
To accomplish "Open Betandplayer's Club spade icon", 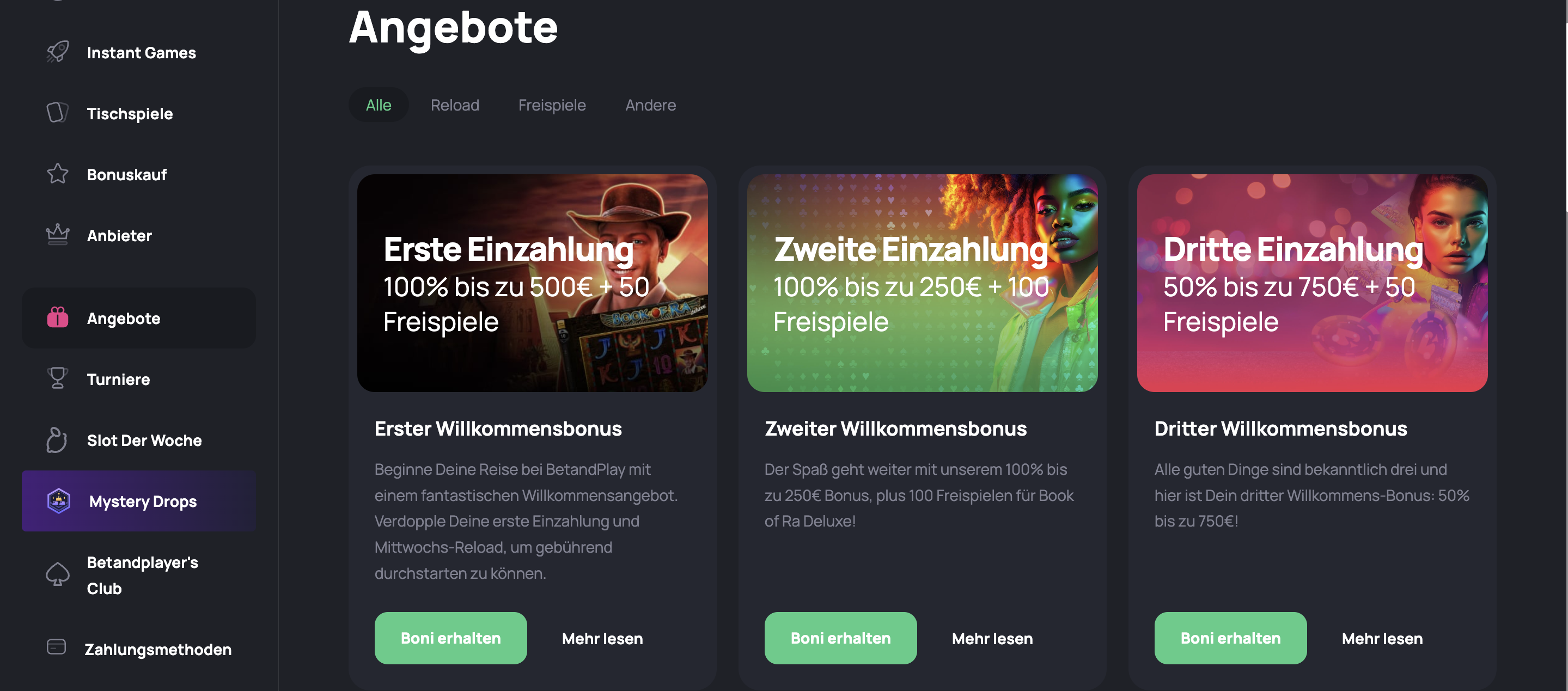I will pyautogui.click(x=58, y=574).
